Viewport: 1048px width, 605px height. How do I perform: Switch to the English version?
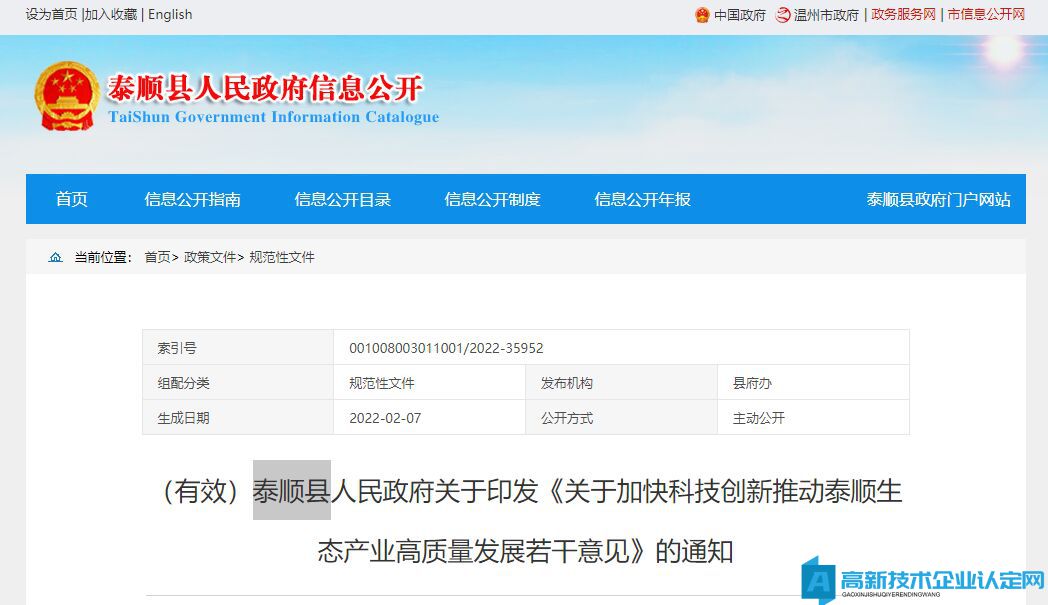[x=170, y=15]
